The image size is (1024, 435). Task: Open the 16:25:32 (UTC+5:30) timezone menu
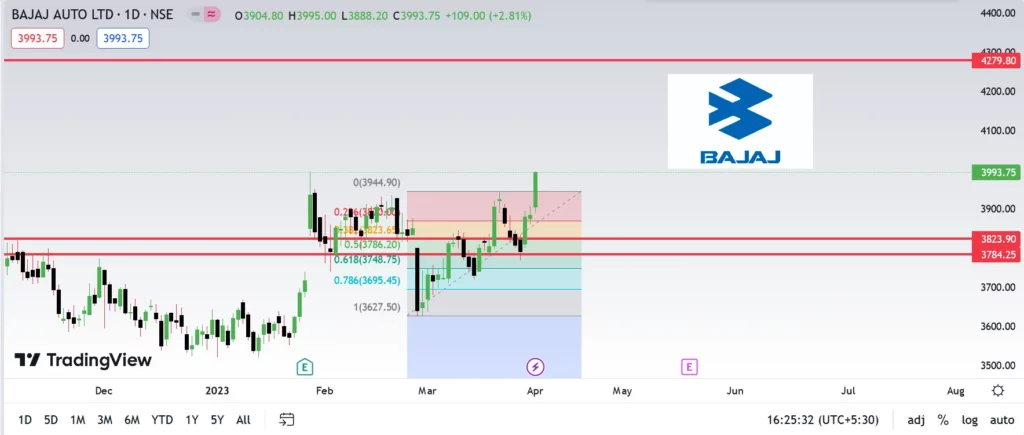[823, 419]
